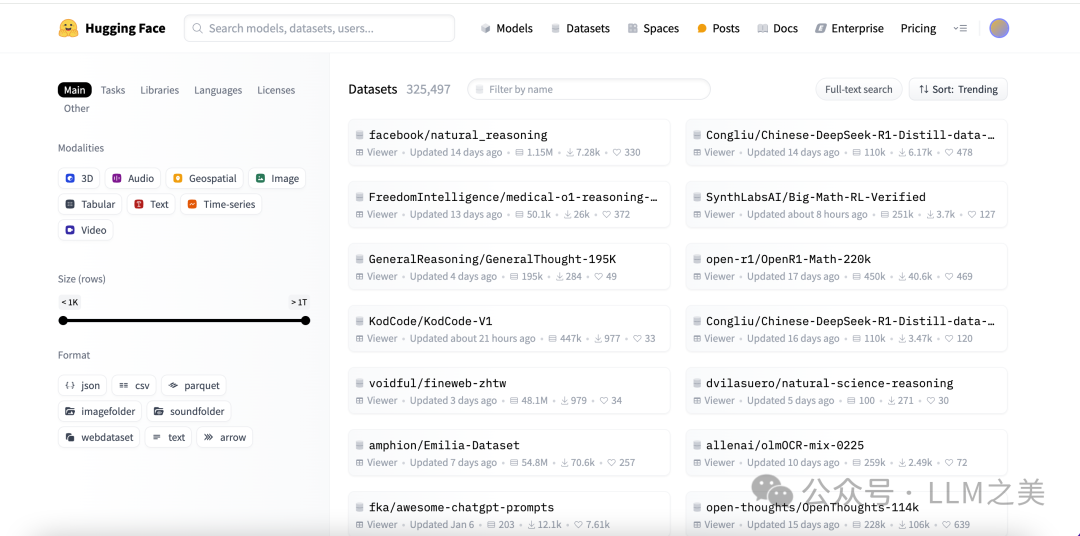This screenshot has height=536, width=1080.
Task: Open Models in the top navigation
Action: [507, 28]
